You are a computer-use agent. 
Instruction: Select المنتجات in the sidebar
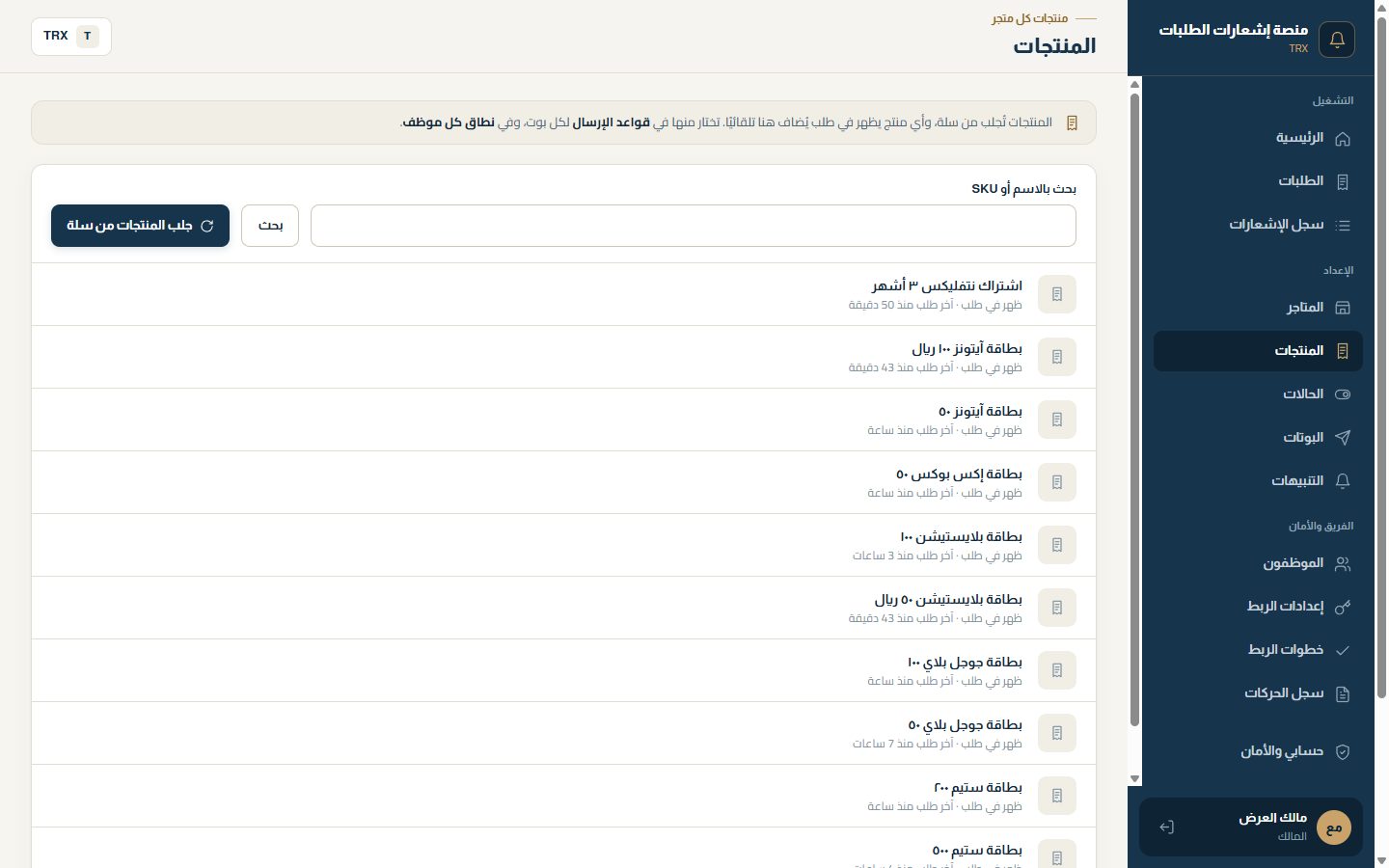[x=1258, y=351]
